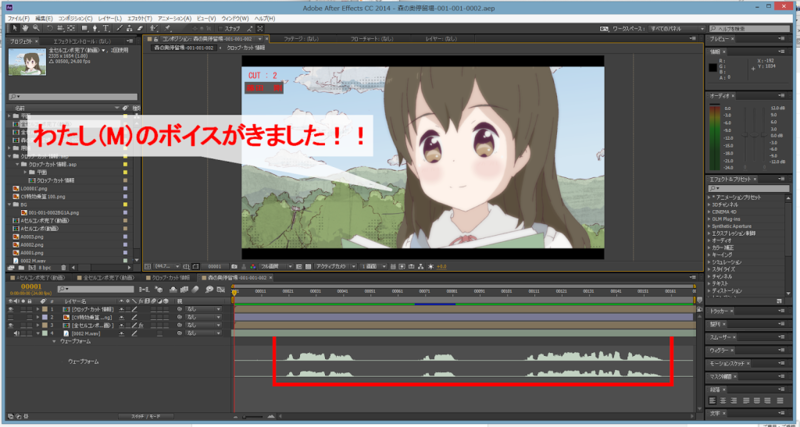Click timecode 00001 in timeline
Screen dimensions: 800x427
(31, 287)
